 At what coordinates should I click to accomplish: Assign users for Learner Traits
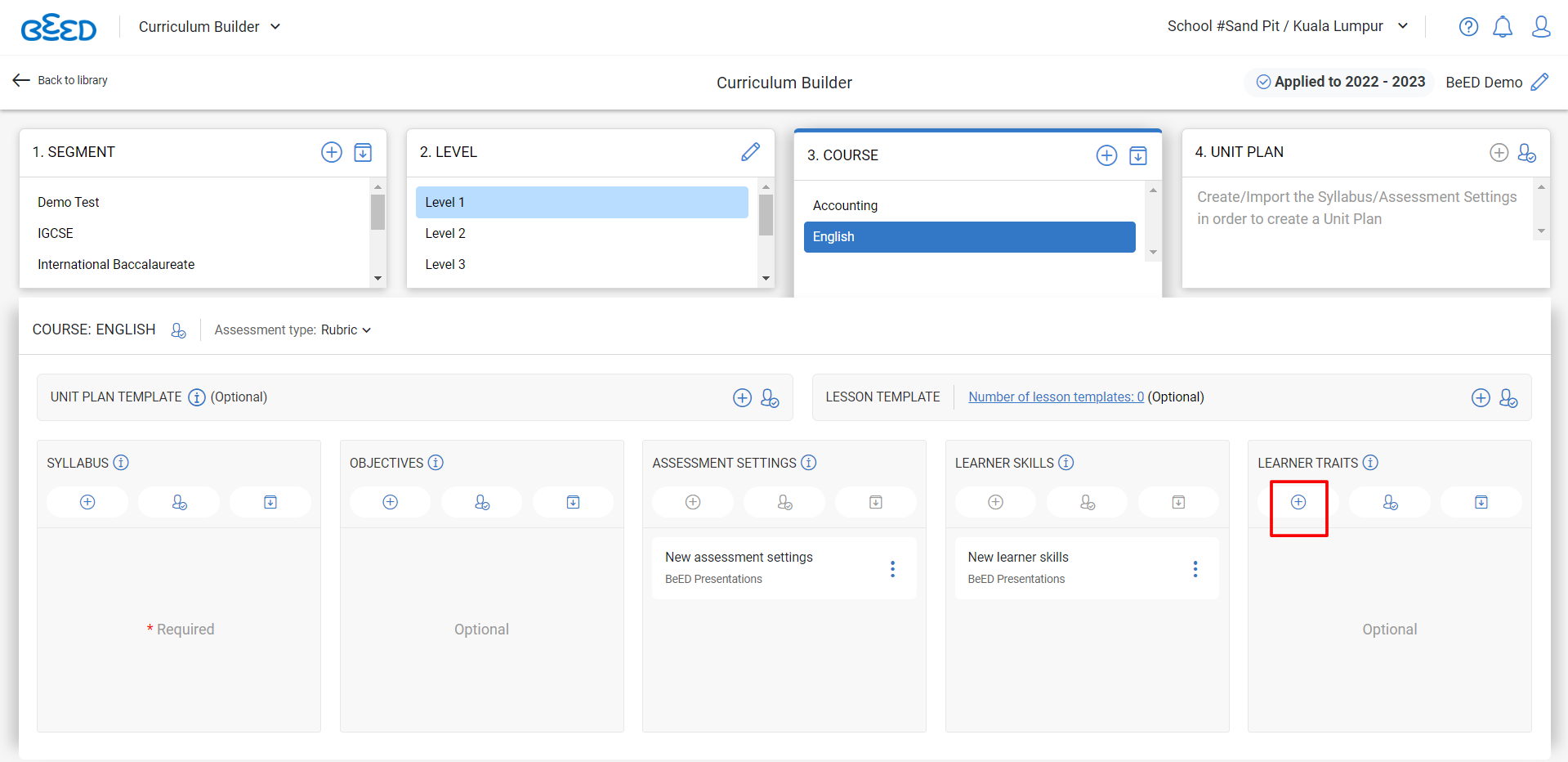pos(1390,502)
